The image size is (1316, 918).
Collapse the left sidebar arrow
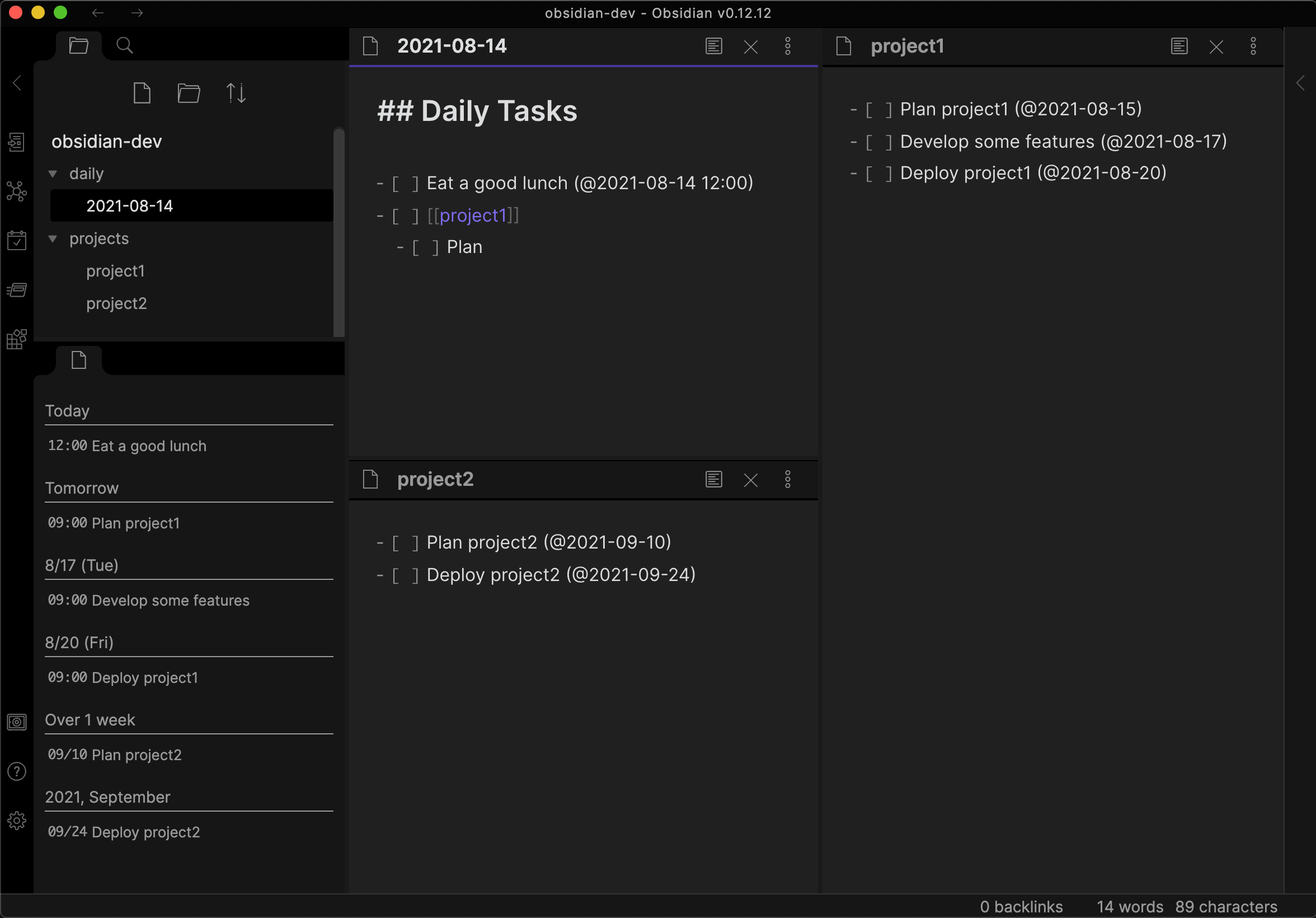click(17, 83)
